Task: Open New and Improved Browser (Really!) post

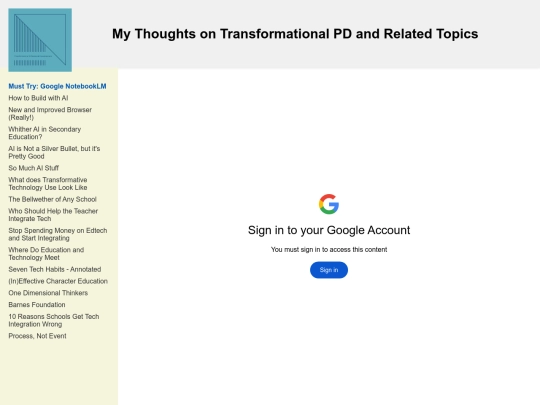Action: (50, 114)
